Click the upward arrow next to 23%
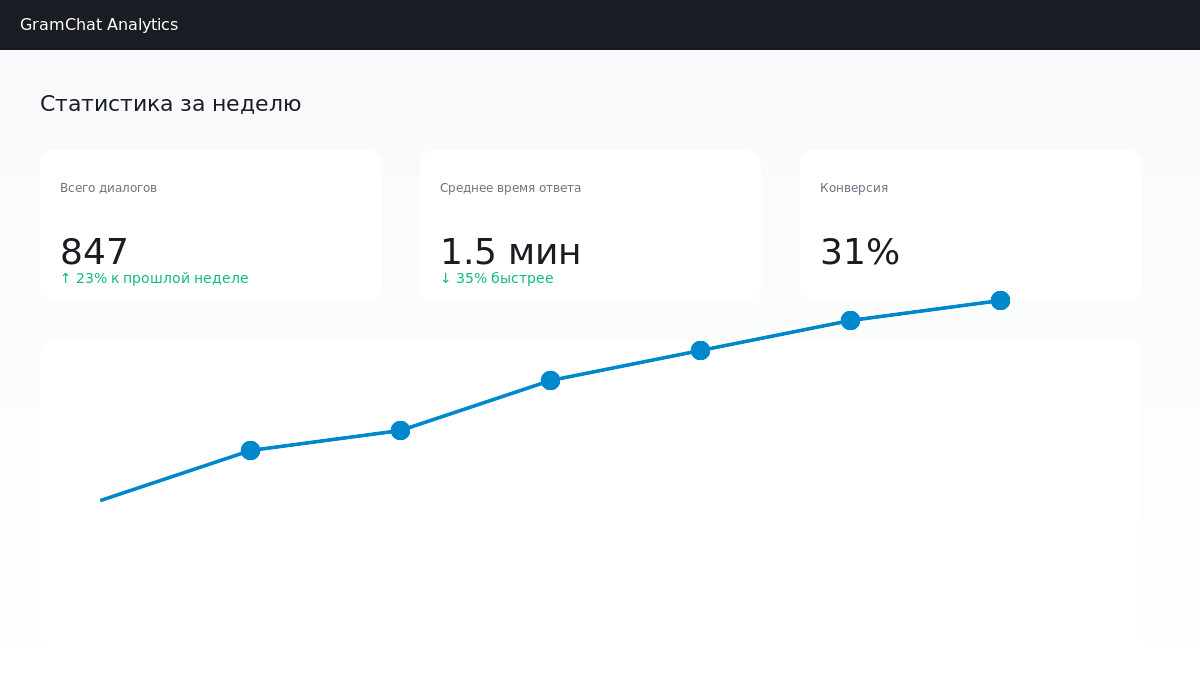 [x=64, y=278]
